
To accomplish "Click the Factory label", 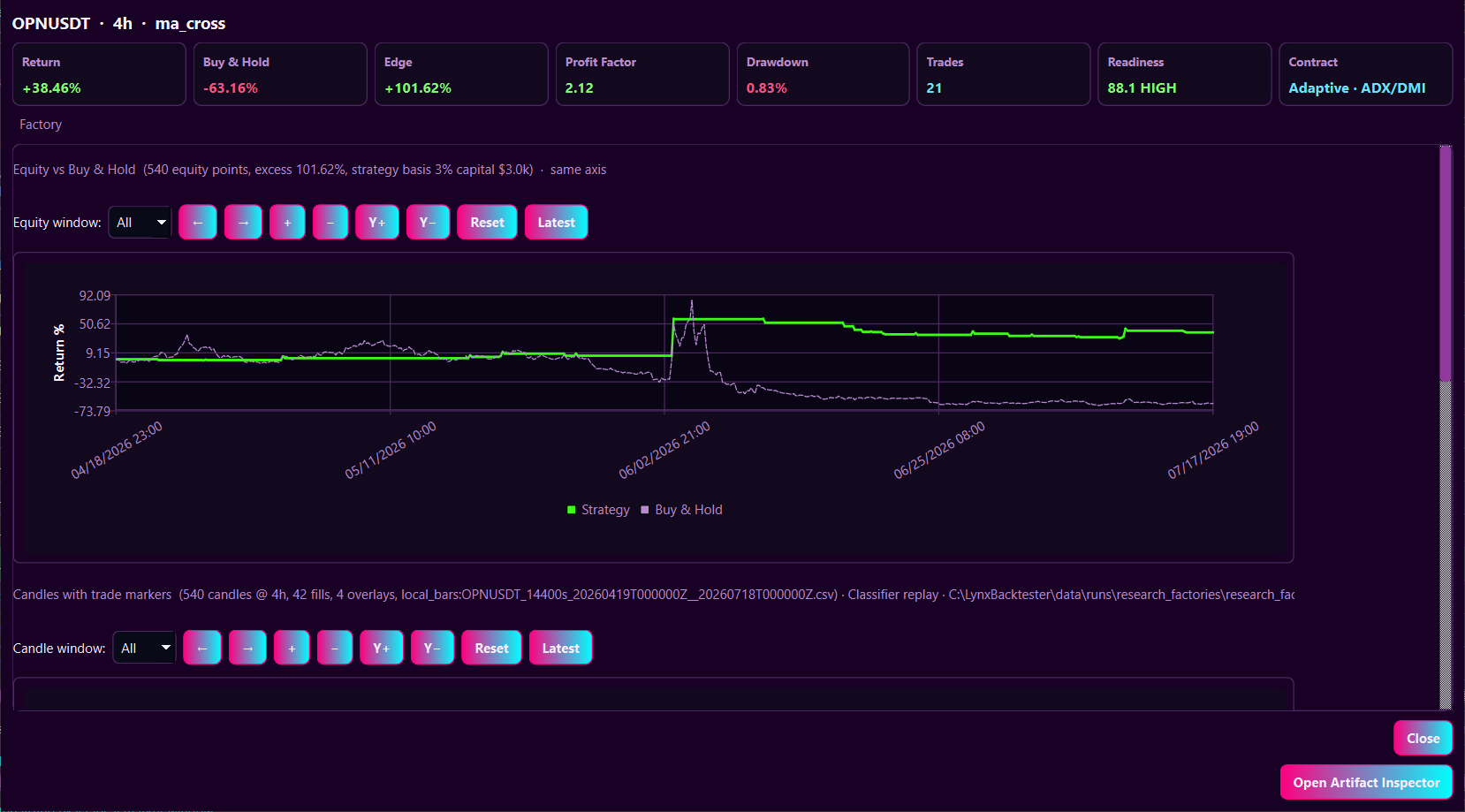I will (41, 125).
